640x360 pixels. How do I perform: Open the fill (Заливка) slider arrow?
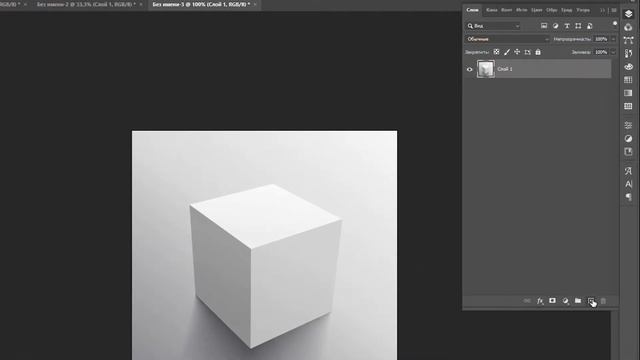(613, 52)
